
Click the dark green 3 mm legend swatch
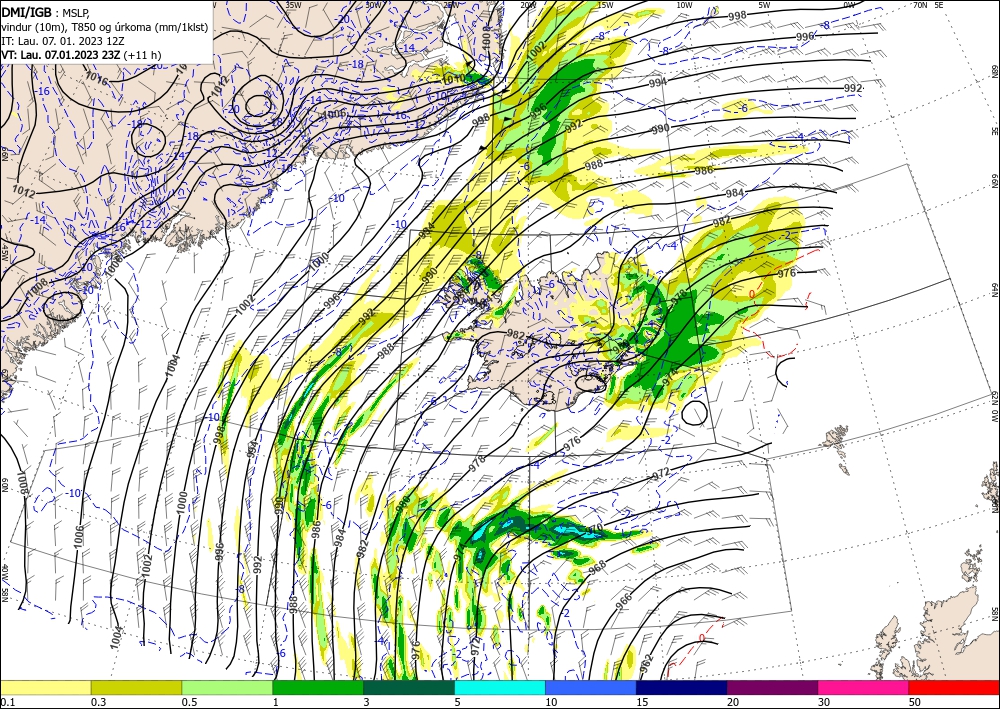409,687
